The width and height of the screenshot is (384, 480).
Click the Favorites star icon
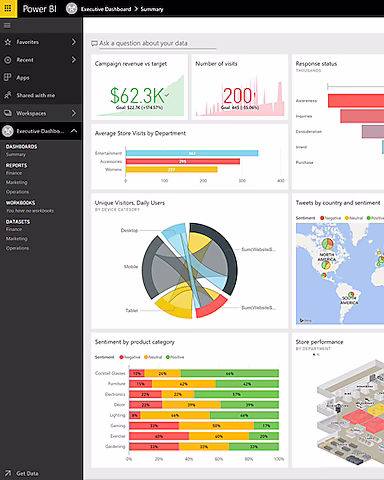(x=8, y=42)
